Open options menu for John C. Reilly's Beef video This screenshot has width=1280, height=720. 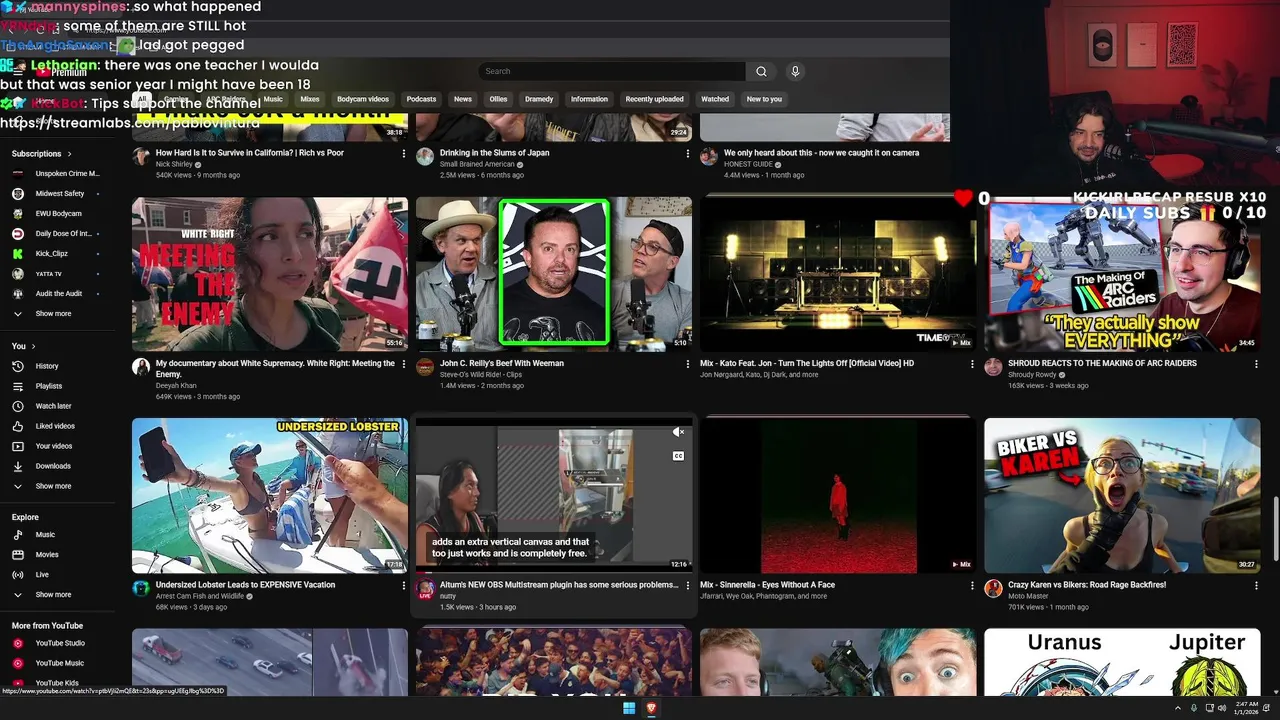point(688,365)
